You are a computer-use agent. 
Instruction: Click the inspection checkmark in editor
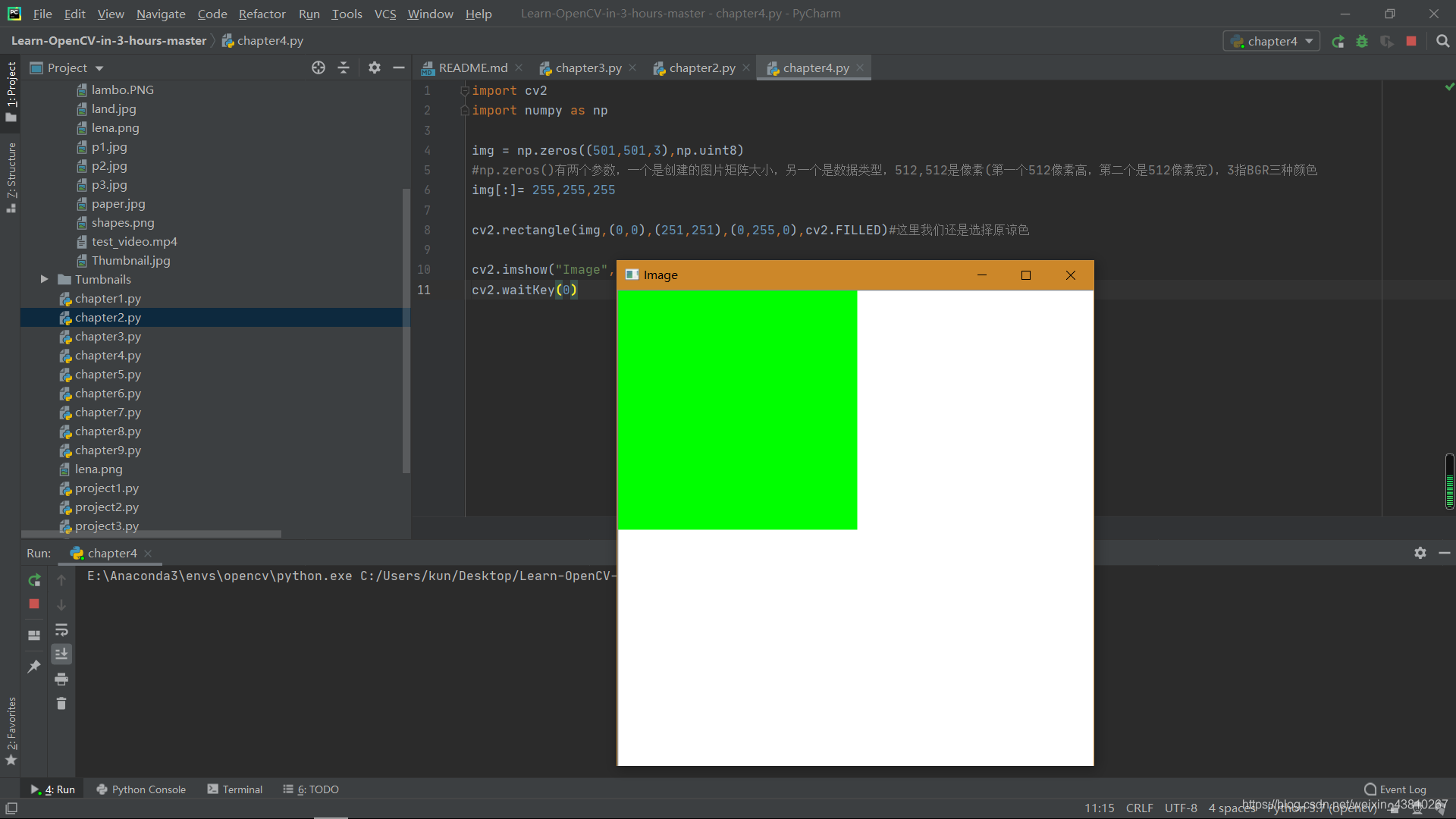(1449, 87)
